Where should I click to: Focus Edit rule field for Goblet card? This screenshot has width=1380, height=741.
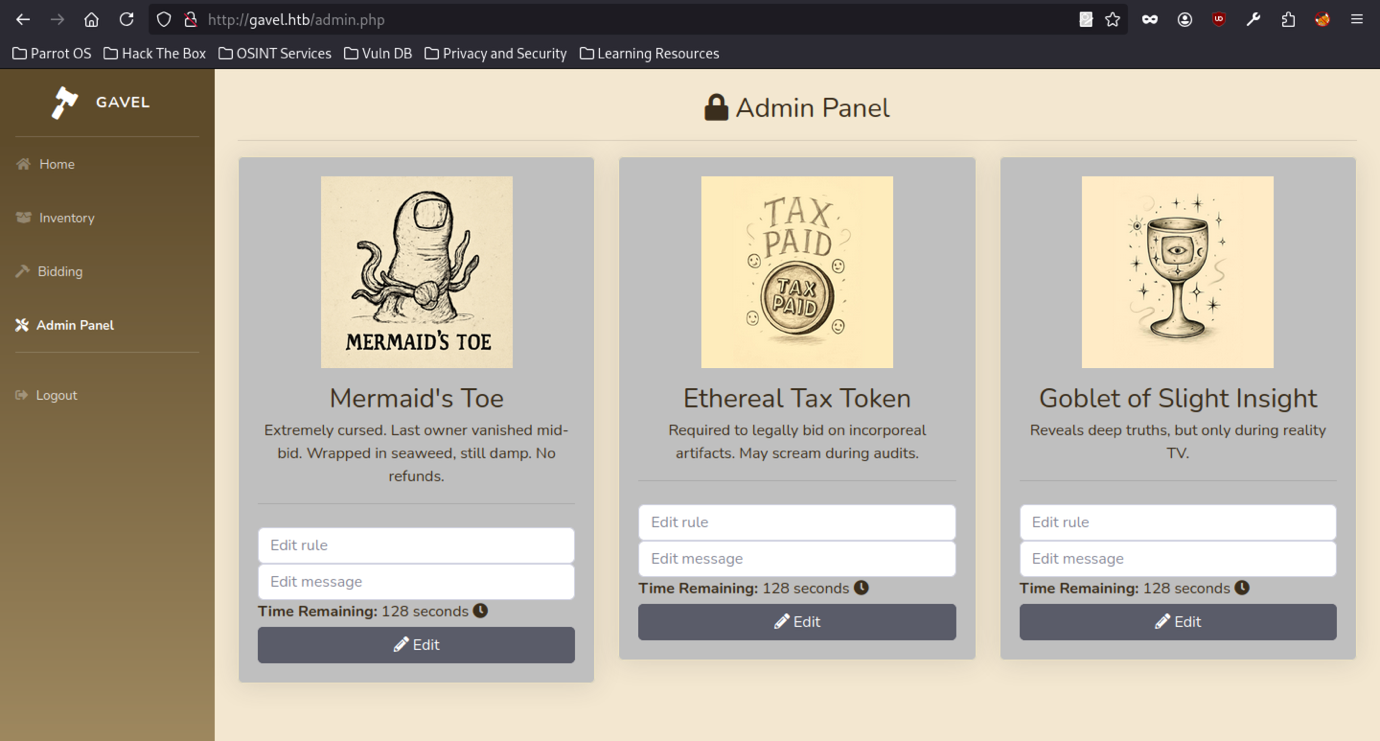point(1177,522)
